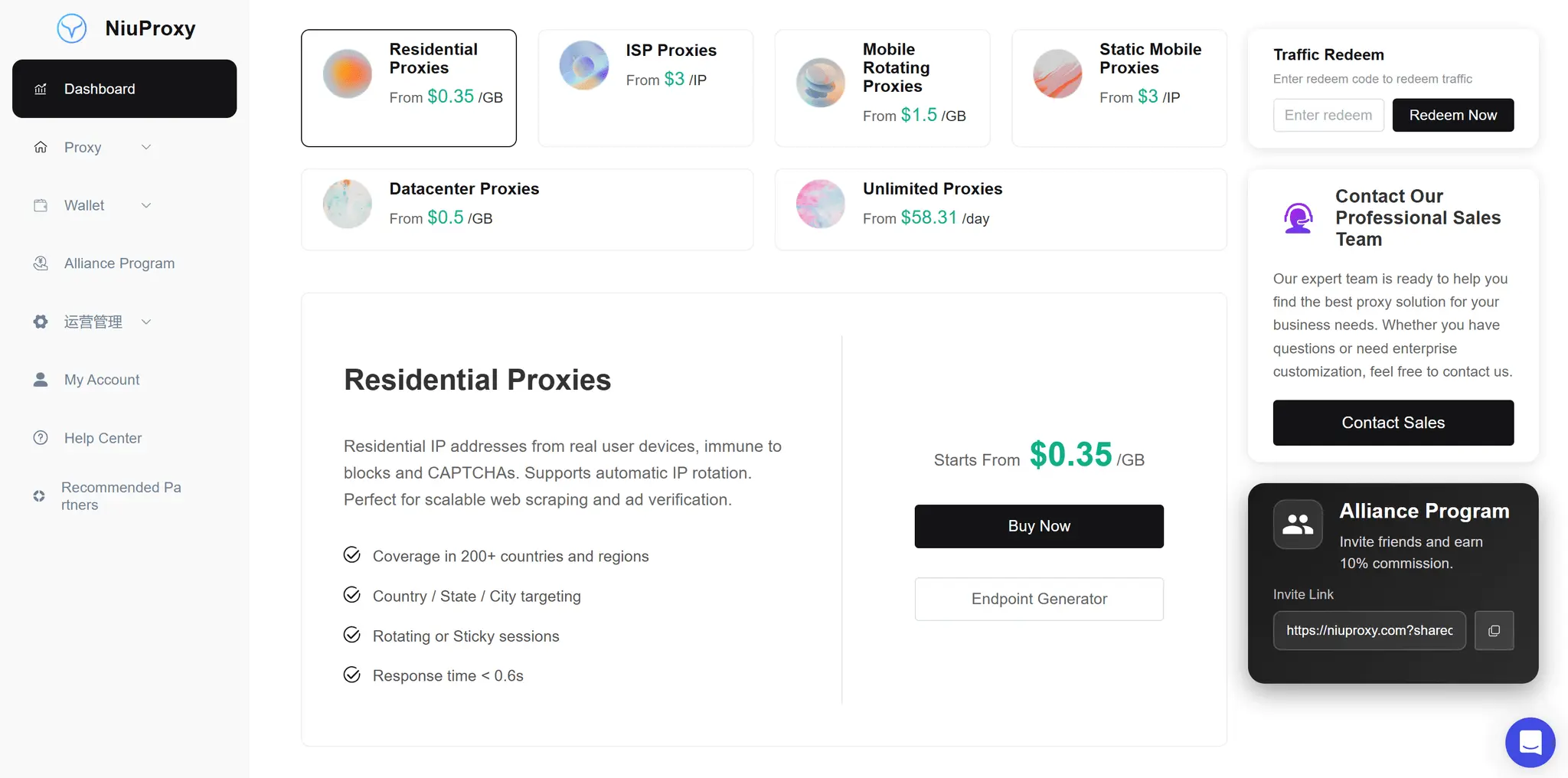Screen dimensions: 1568x778
Task: Click the Alliance Program people icon
Action: tap(1298, 525)
